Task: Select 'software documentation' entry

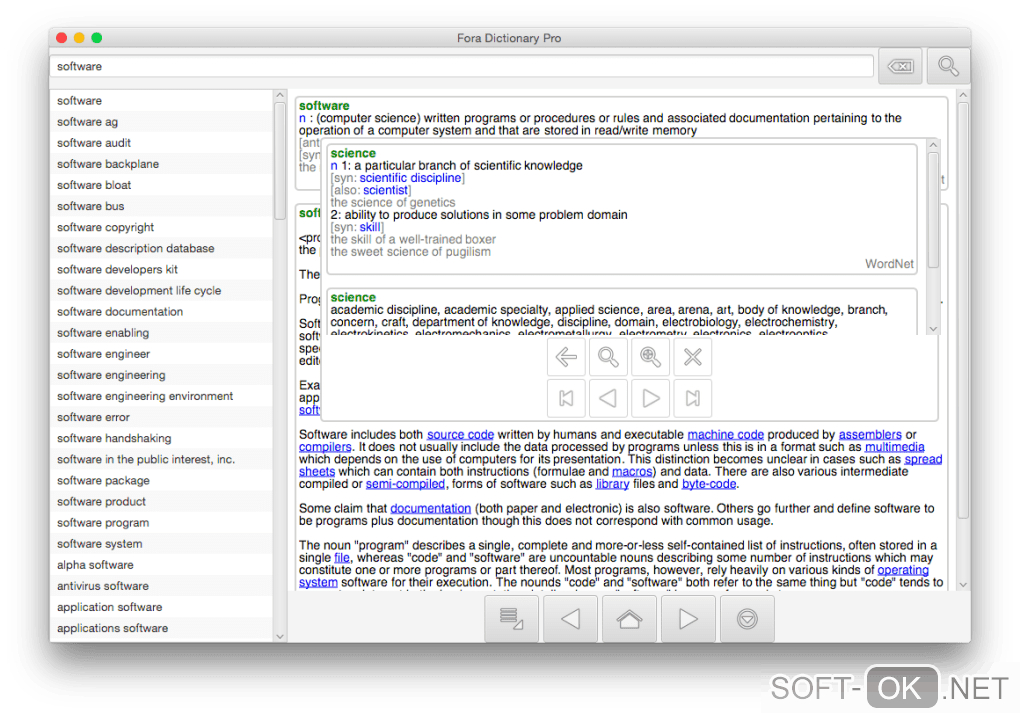Action: pos(161,312)
